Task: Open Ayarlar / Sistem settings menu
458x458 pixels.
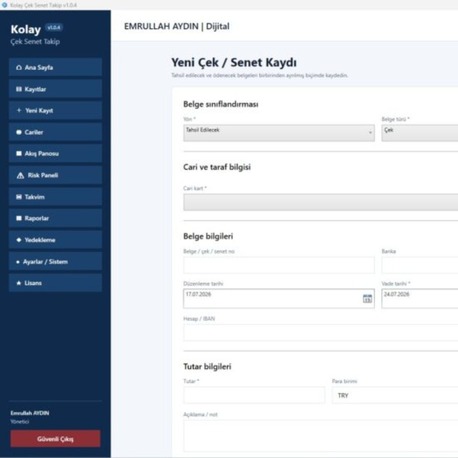Action: [x=56, y=262]
